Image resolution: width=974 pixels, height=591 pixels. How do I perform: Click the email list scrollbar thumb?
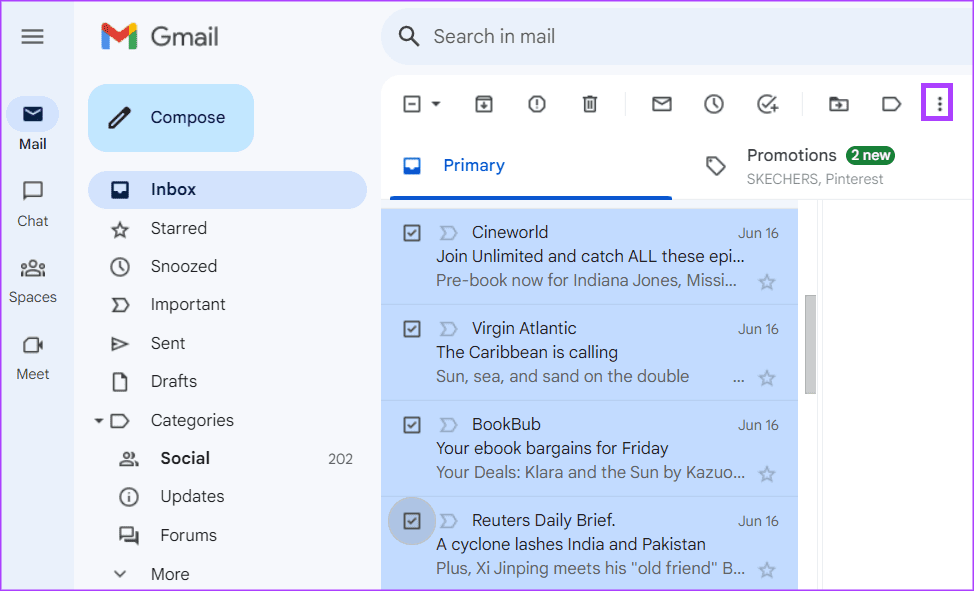click(x=810, y=344)
